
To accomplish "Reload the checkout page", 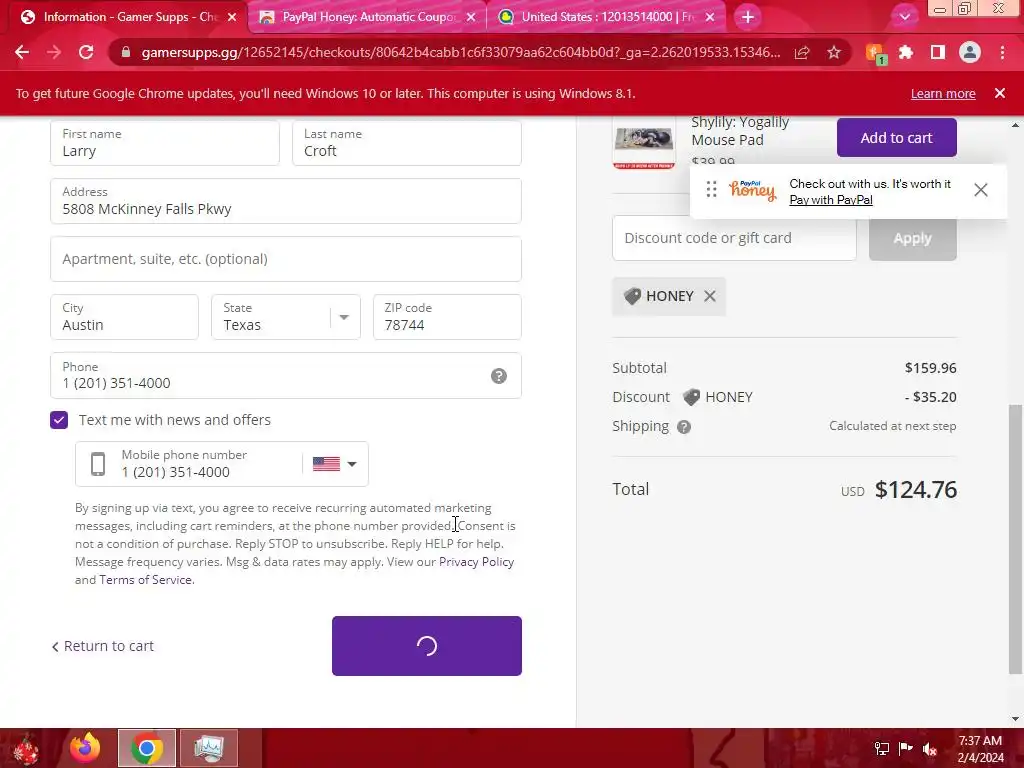I will [86, 52].
